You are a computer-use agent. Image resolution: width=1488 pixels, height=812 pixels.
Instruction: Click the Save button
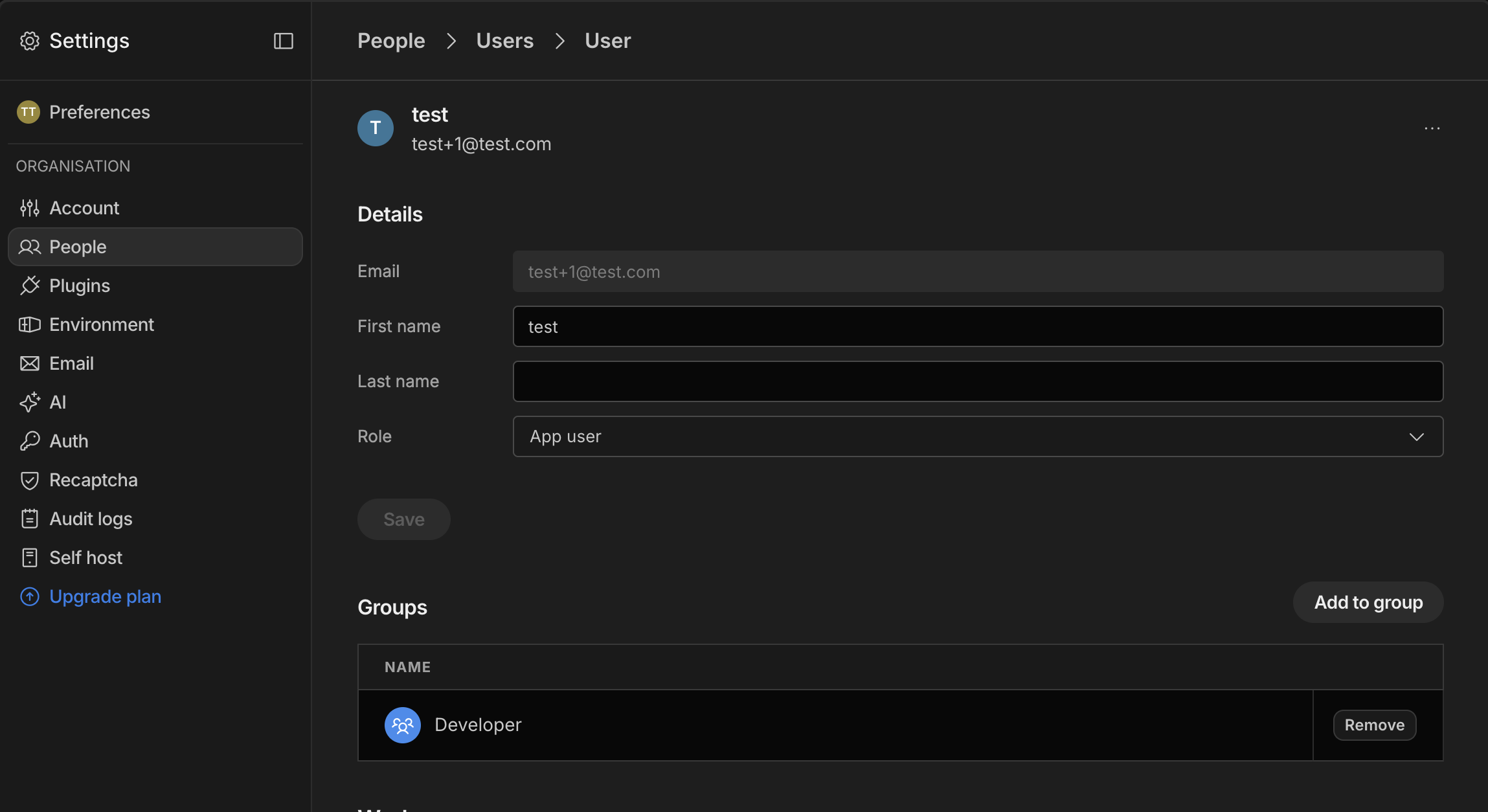click(x=403, y=519)
